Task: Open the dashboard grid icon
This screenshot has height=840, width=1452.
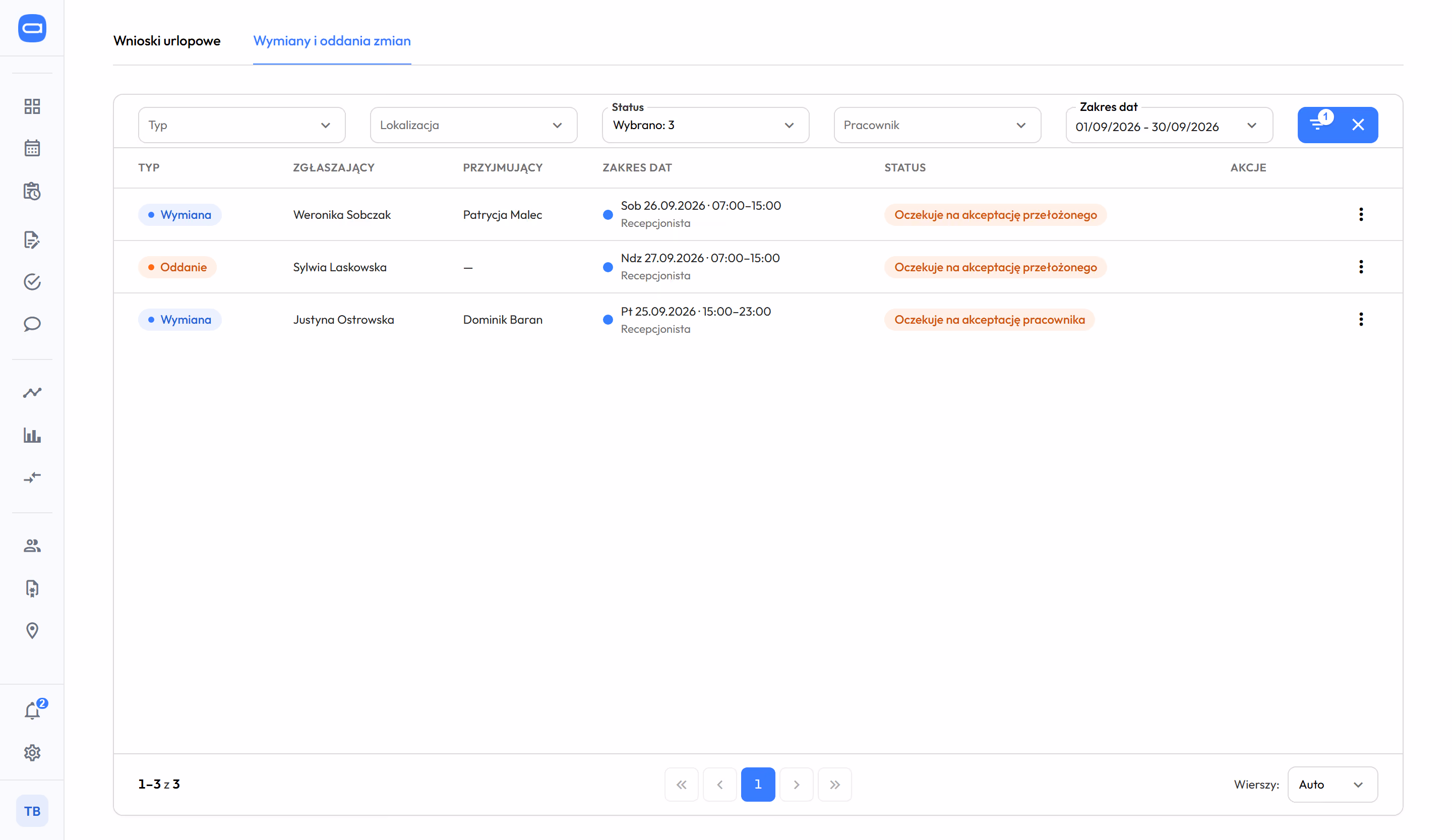Action: [32, 106]
